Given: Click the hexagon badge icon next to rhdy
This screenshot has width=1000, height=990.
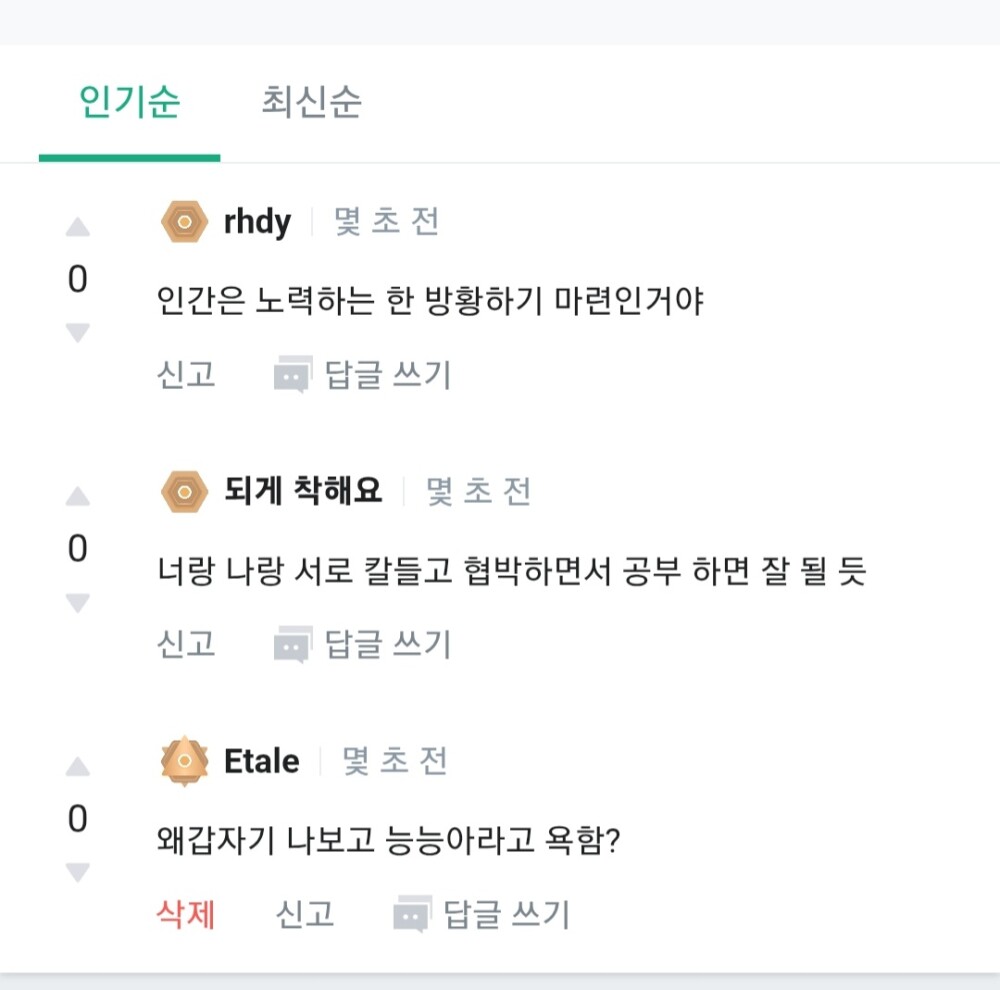Looking at the screenshot, I should (x=184, y=221).
